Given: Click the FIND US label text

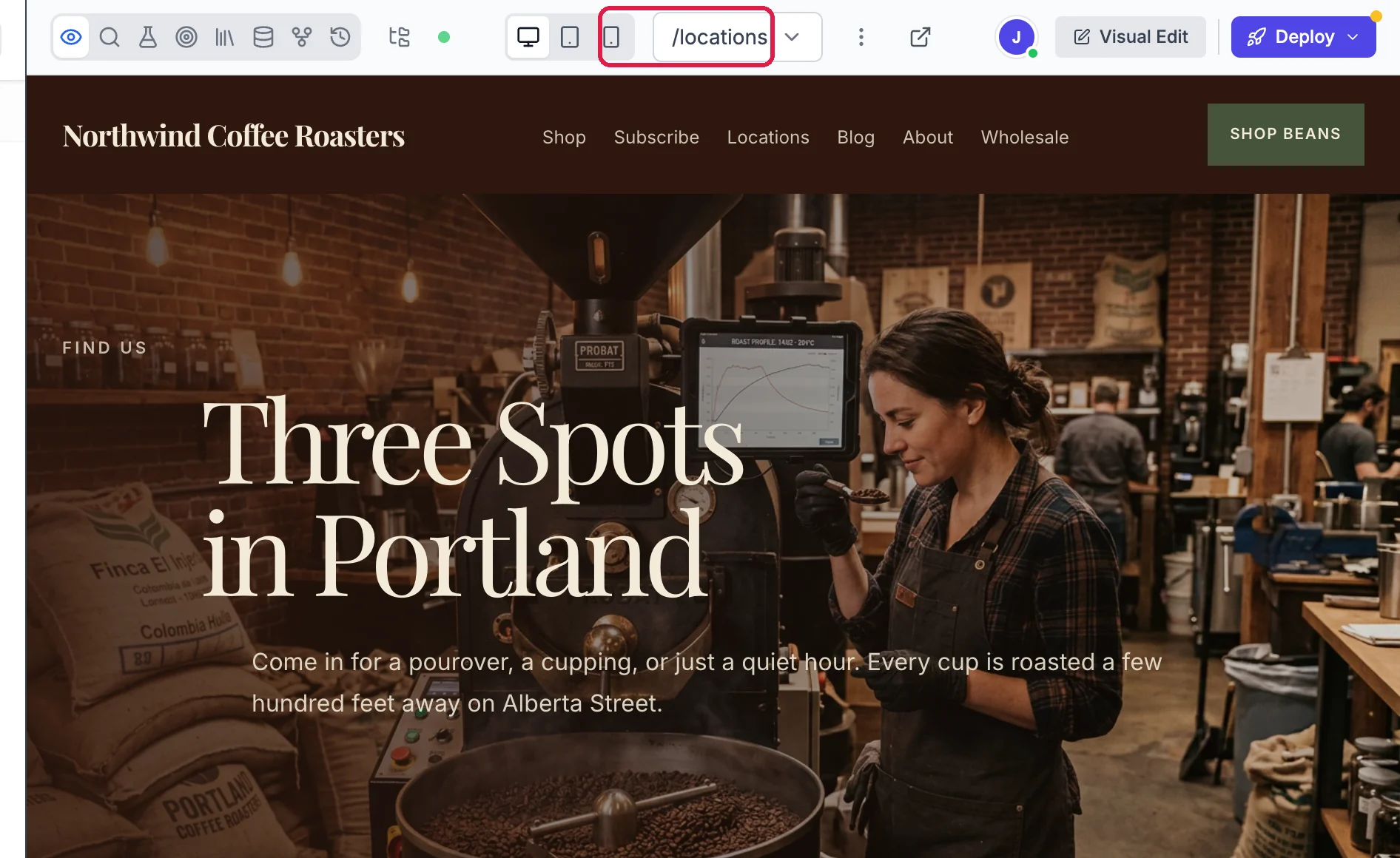Looking at the screenshot, I should click(104, 348).
